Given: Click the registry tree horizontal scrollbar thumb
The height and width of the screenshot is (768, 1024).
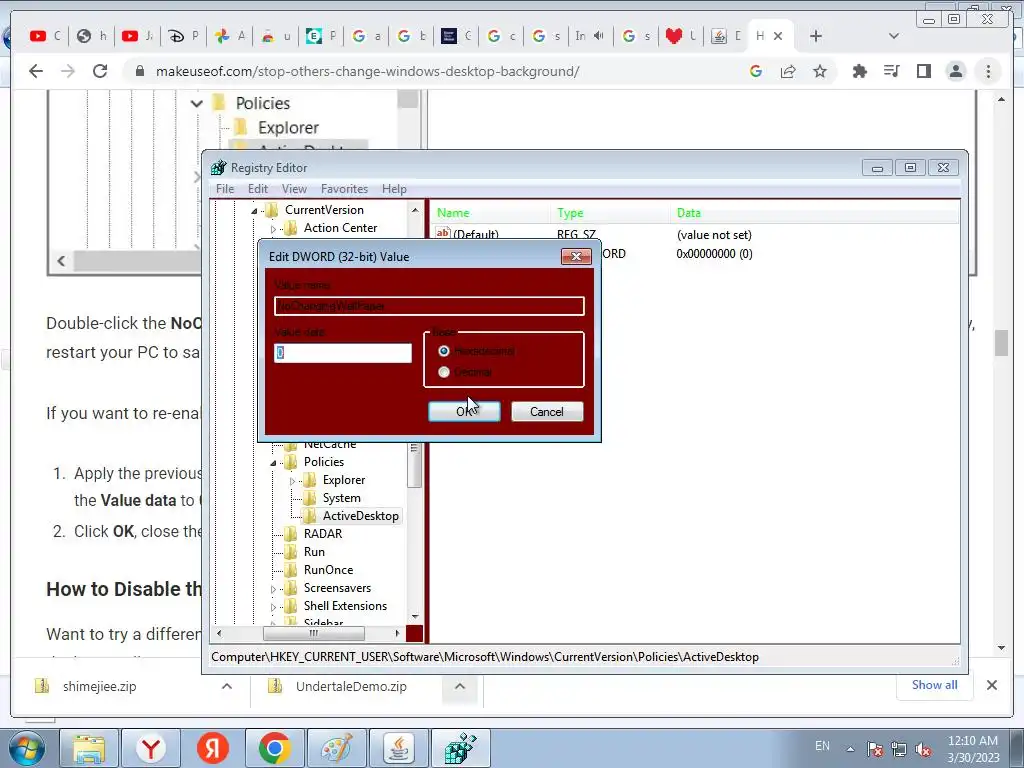Looking at the screenshot, I should 313,633.
